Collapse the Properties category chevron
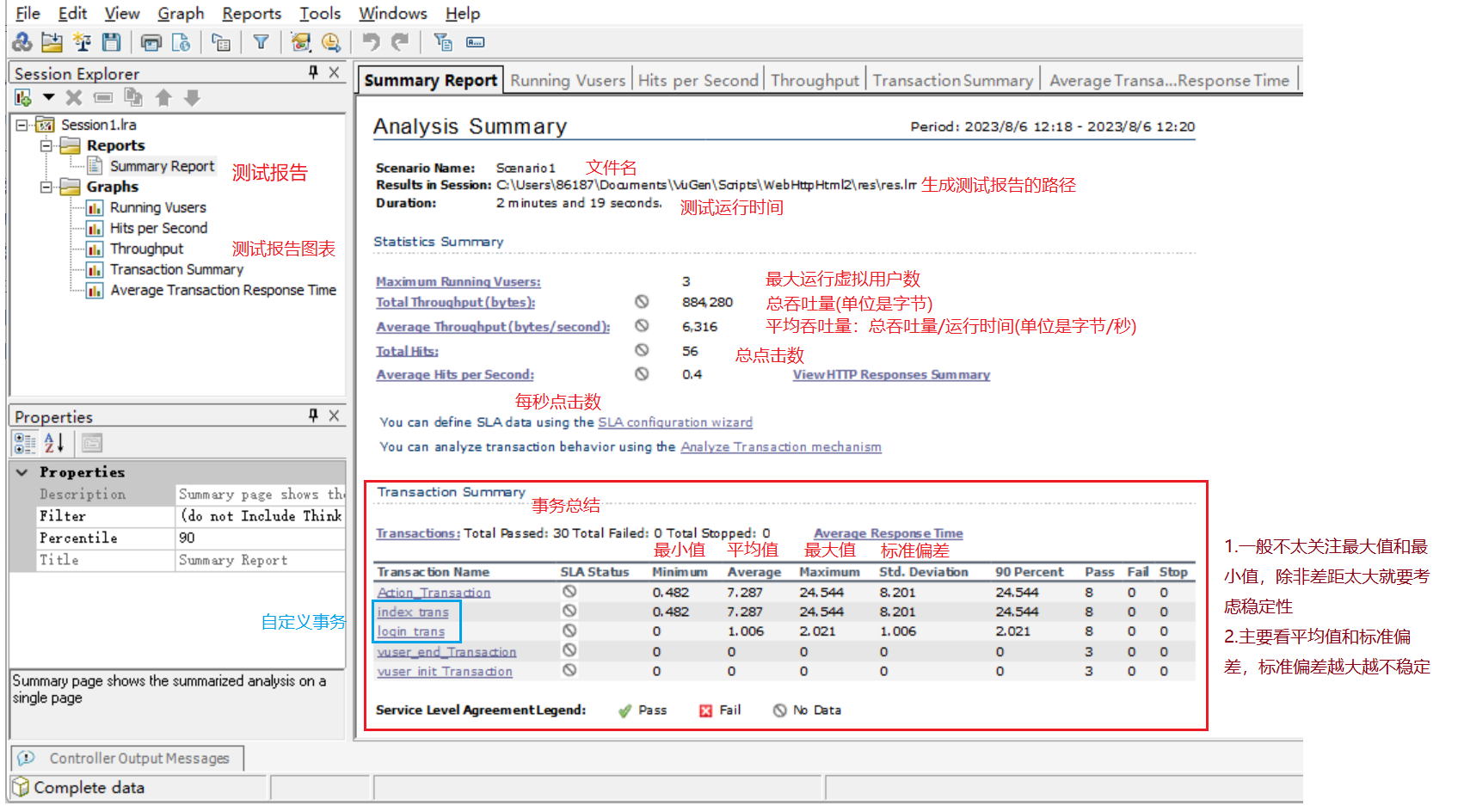 point(22,472)
